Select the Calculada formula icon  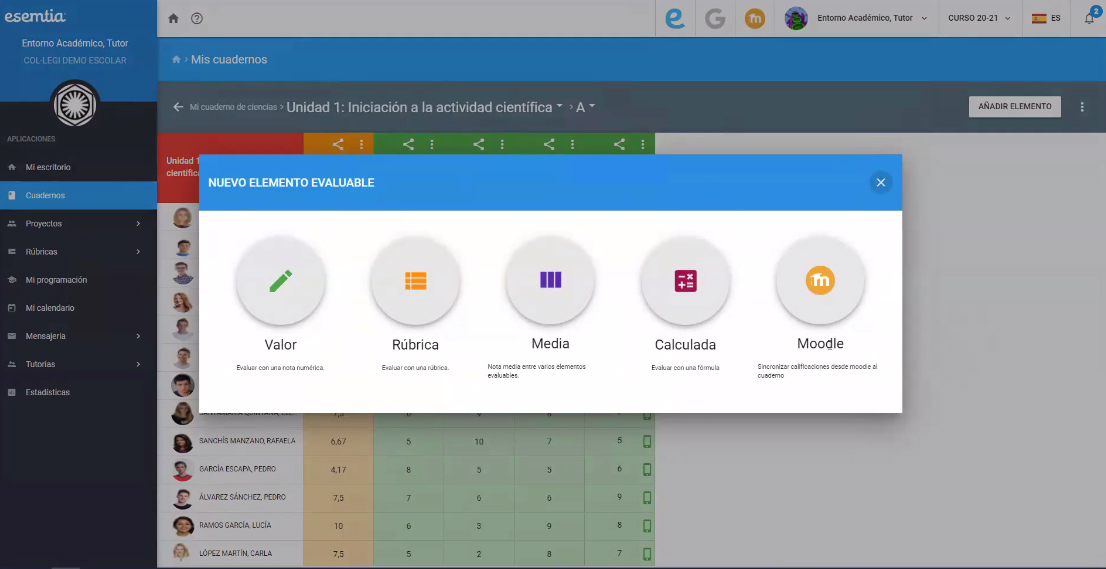tap(685, 281)
